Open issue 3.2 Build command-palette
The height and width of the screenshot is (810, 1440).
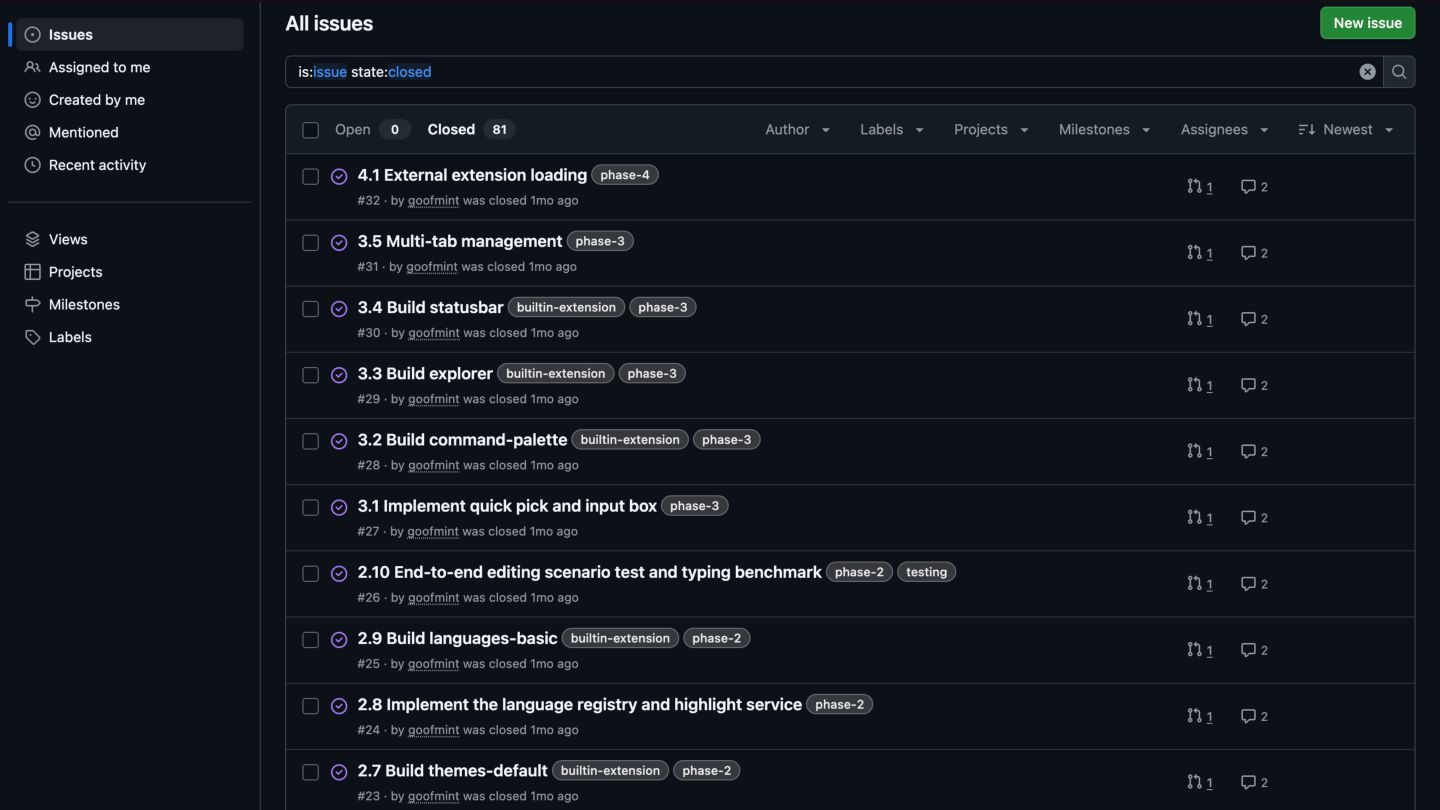pyautogui.click(x=462, y=440)
